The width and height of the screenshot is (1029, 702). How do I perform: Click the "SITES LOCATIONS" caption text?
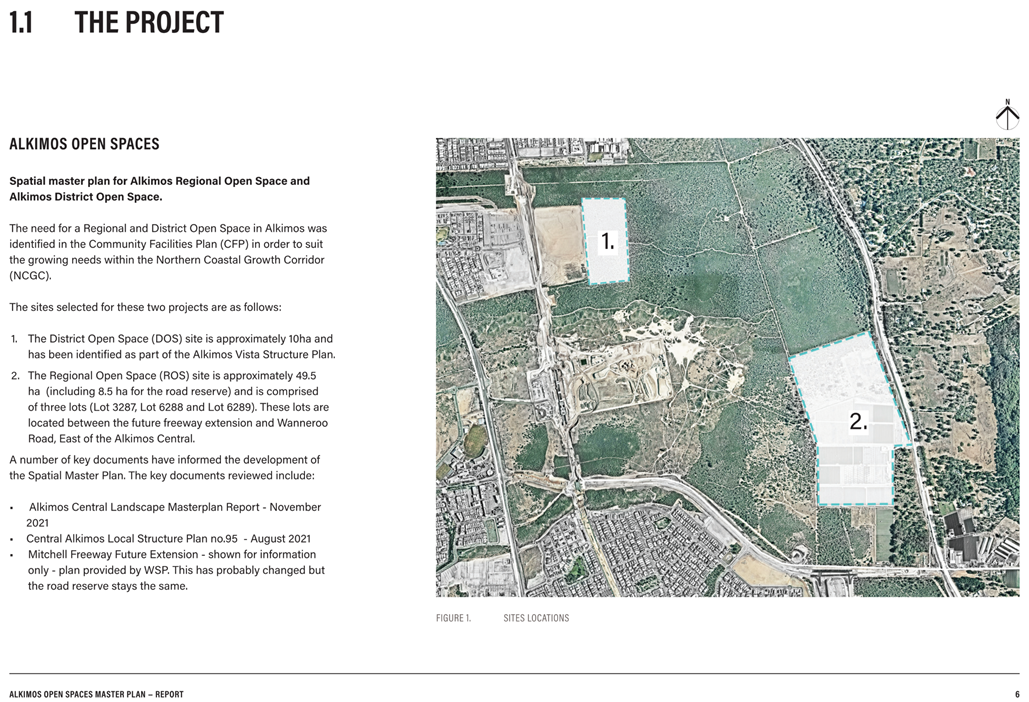(536, 618)
